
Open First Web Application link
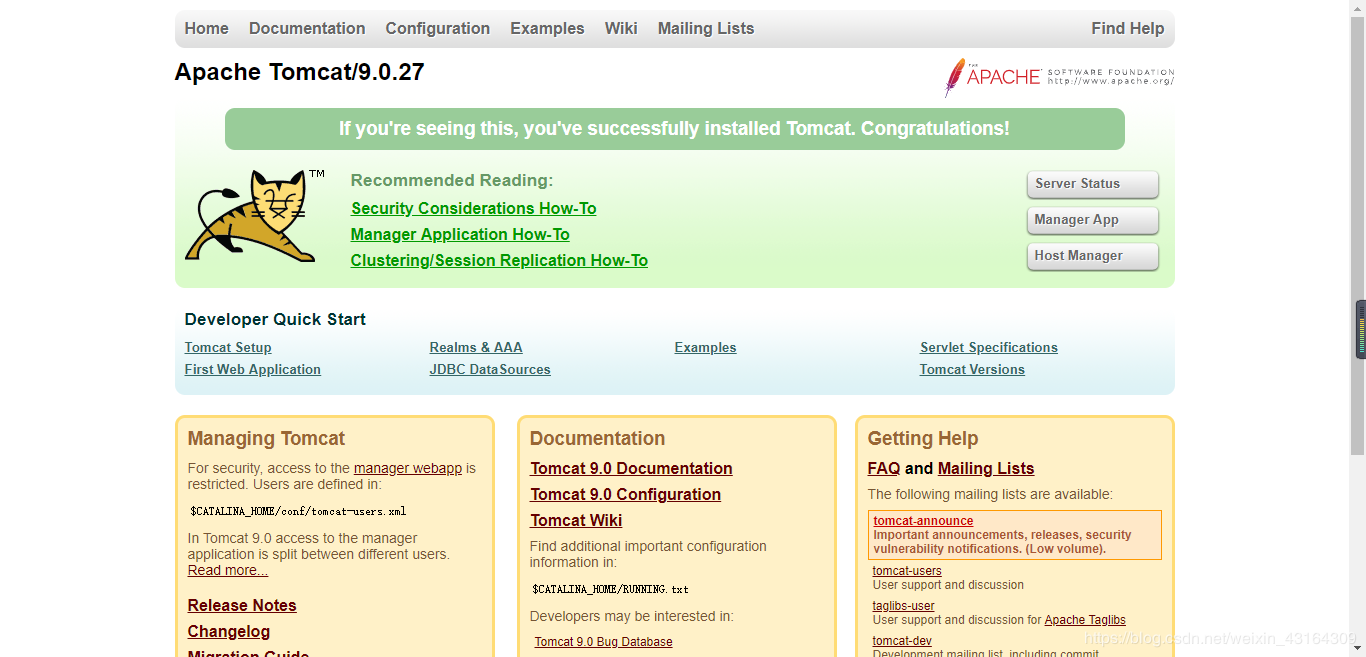(x=253, y=369)
